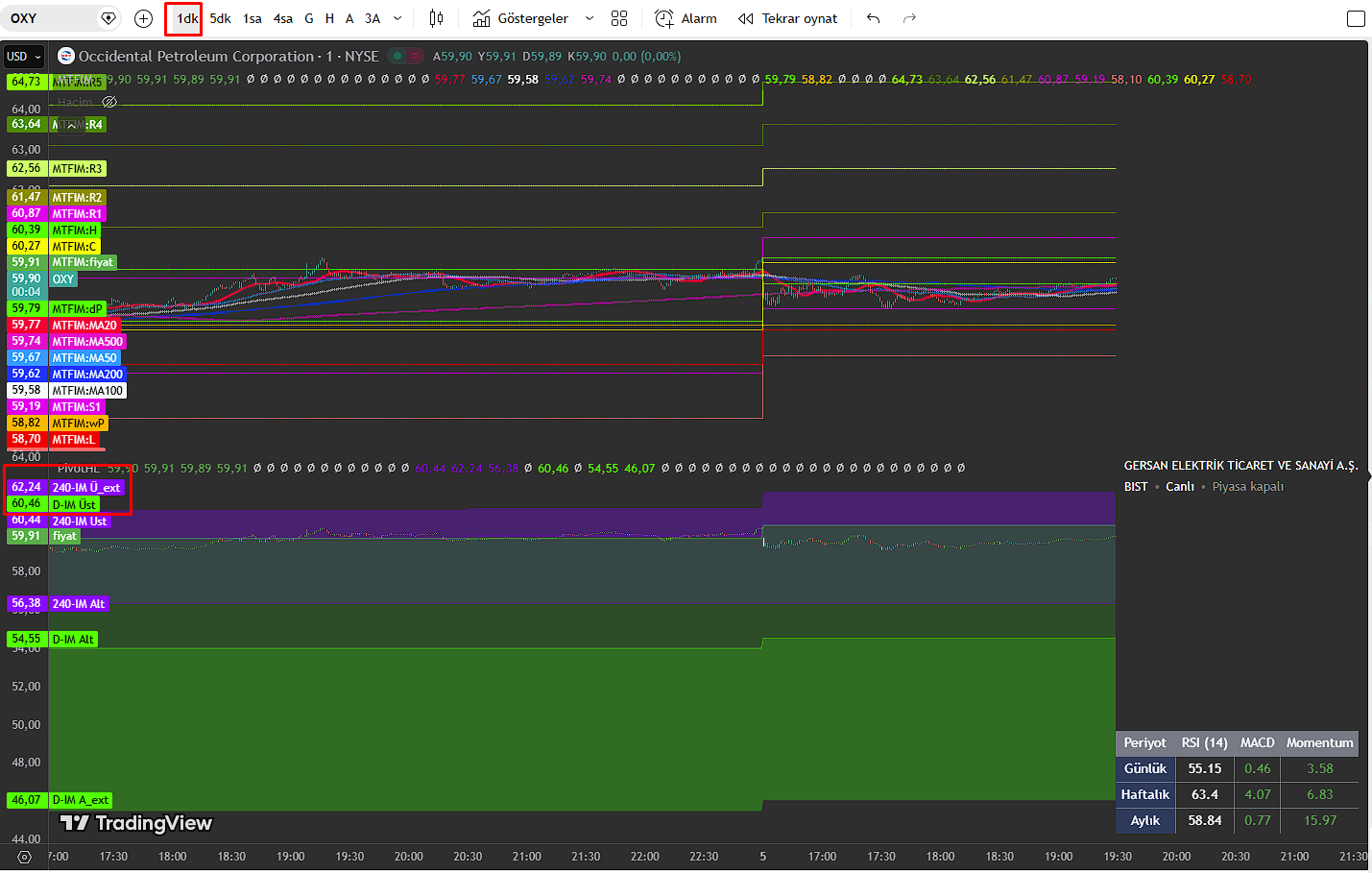Viewport: 1372px width, 873px height.
Task: Click the D-IM Üst label
Action: pos(74,505)
